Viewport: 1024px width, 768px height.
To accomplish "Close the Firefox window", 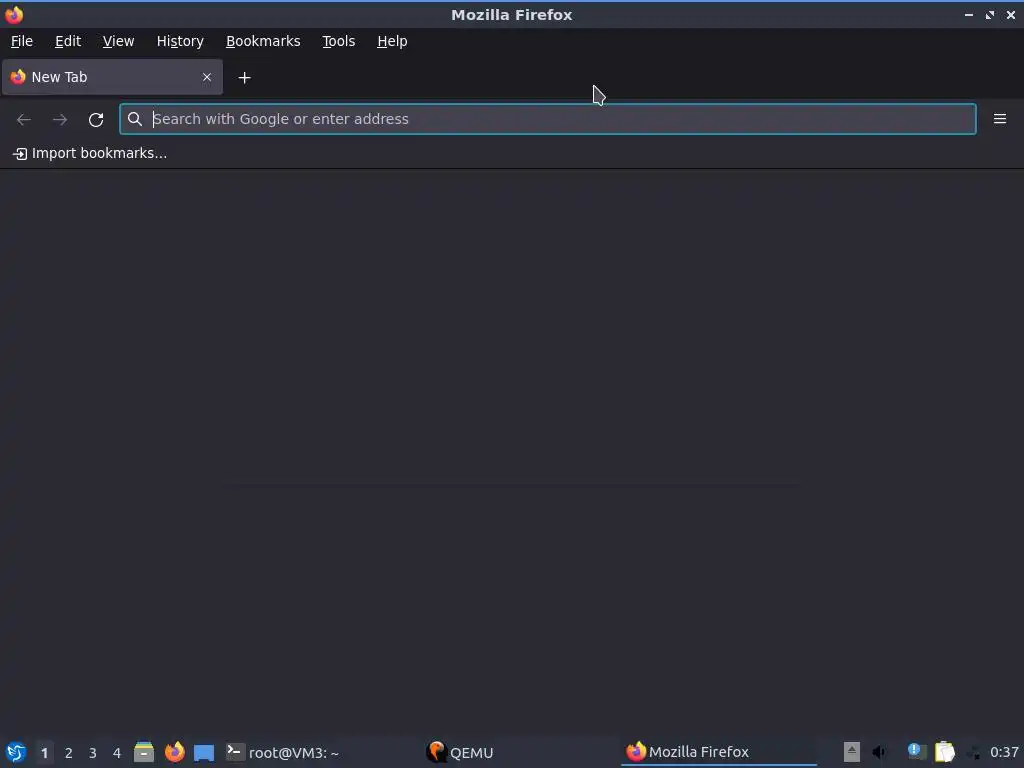I will point(1011,15).
